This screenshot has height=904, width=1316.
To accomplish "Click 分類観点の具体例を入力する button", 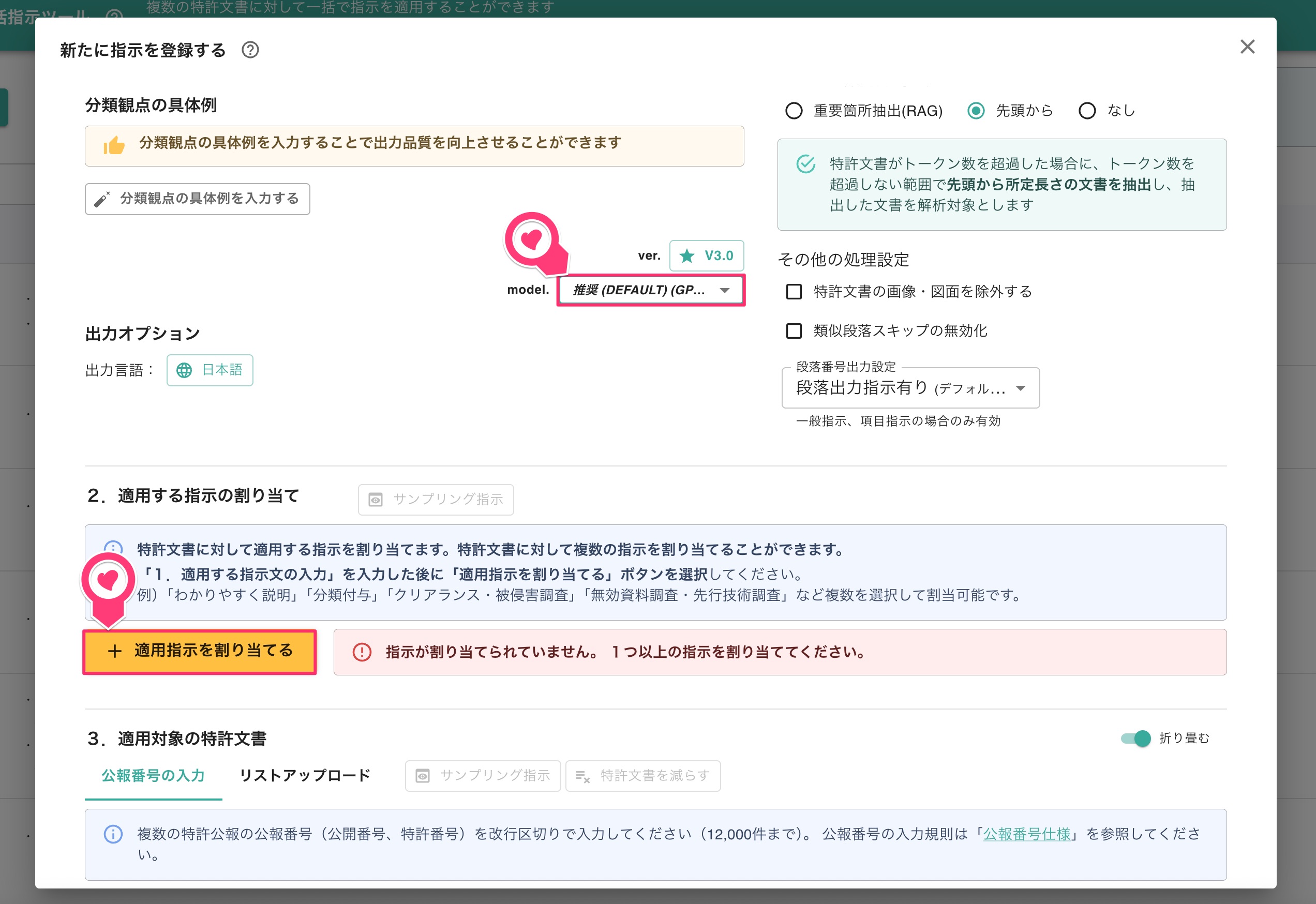I will 197,199.
